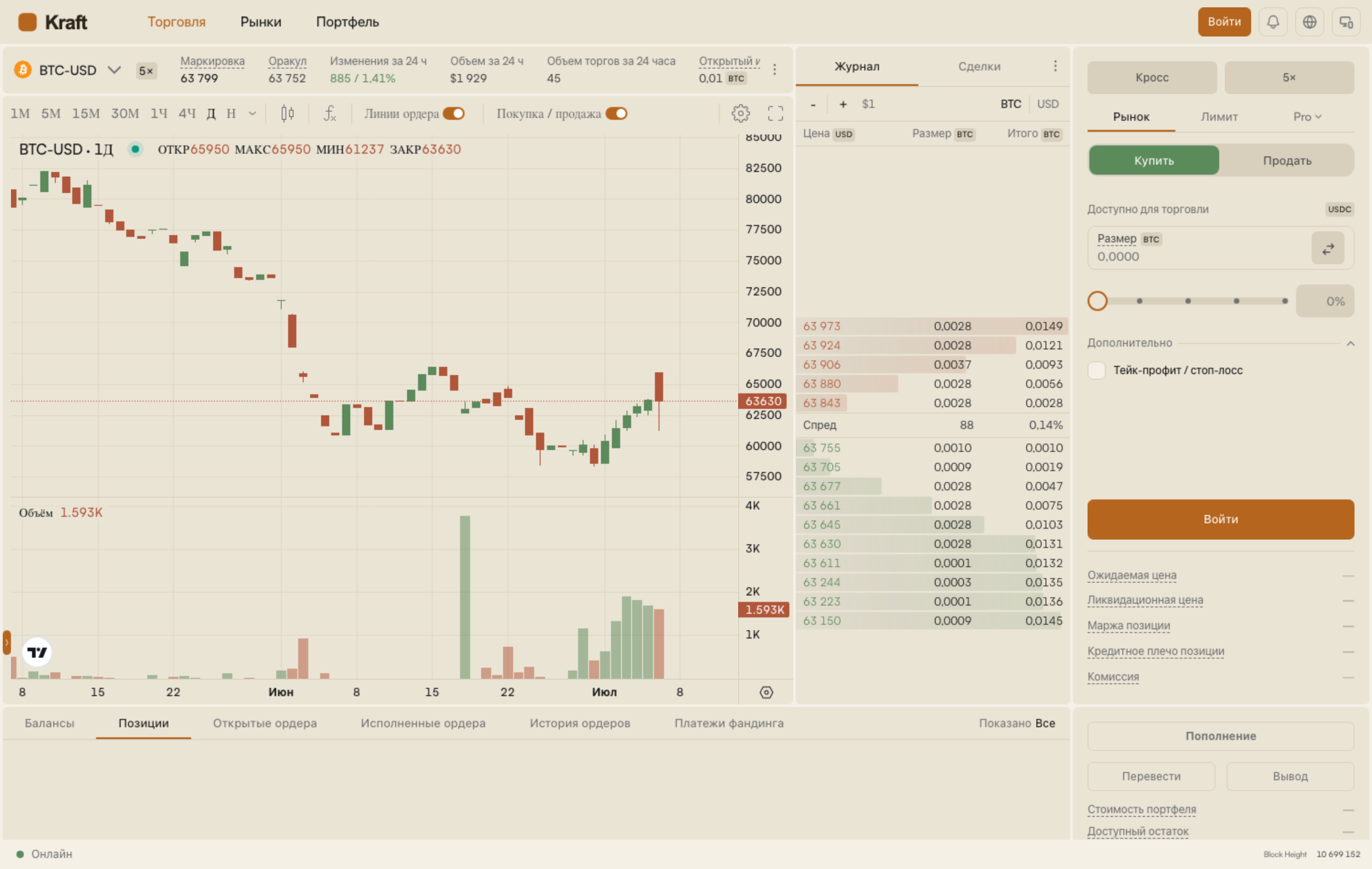Open the notifications bell
The width and height of the screenshot is (1372, 869).
[x=1272, y=22]
